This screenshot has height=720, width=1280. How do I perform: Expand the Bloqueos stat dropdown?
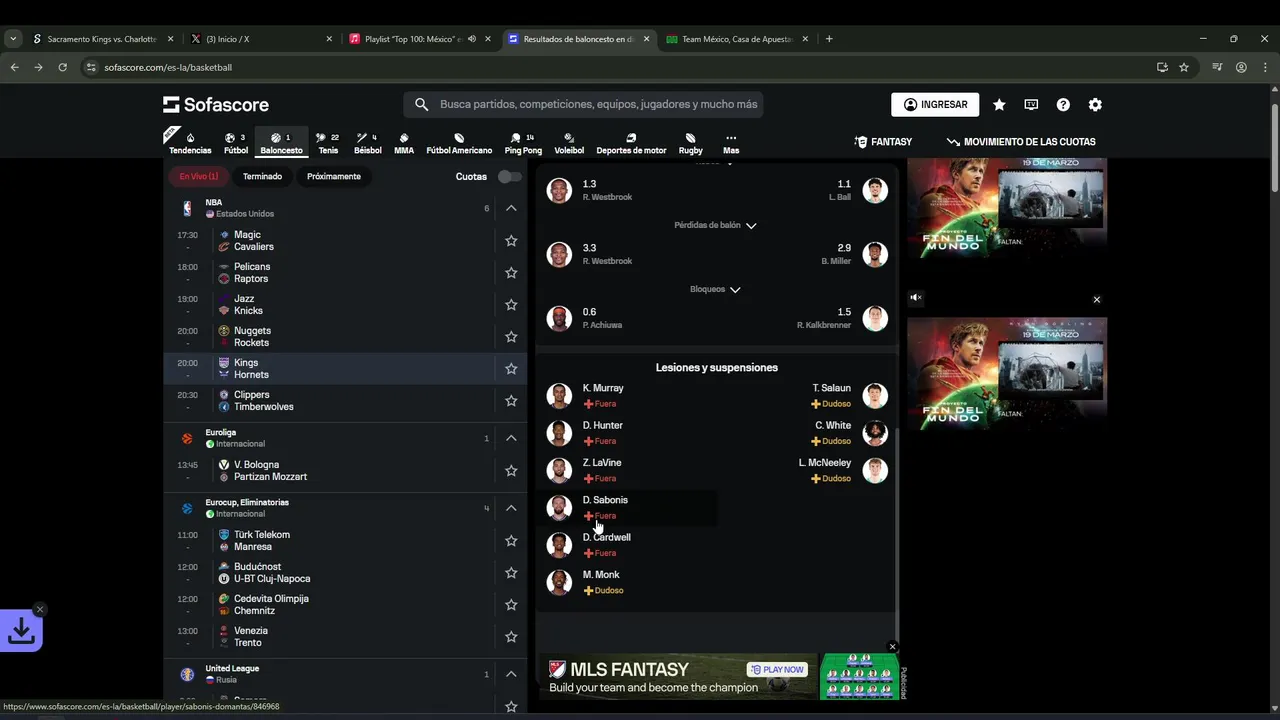715,289
